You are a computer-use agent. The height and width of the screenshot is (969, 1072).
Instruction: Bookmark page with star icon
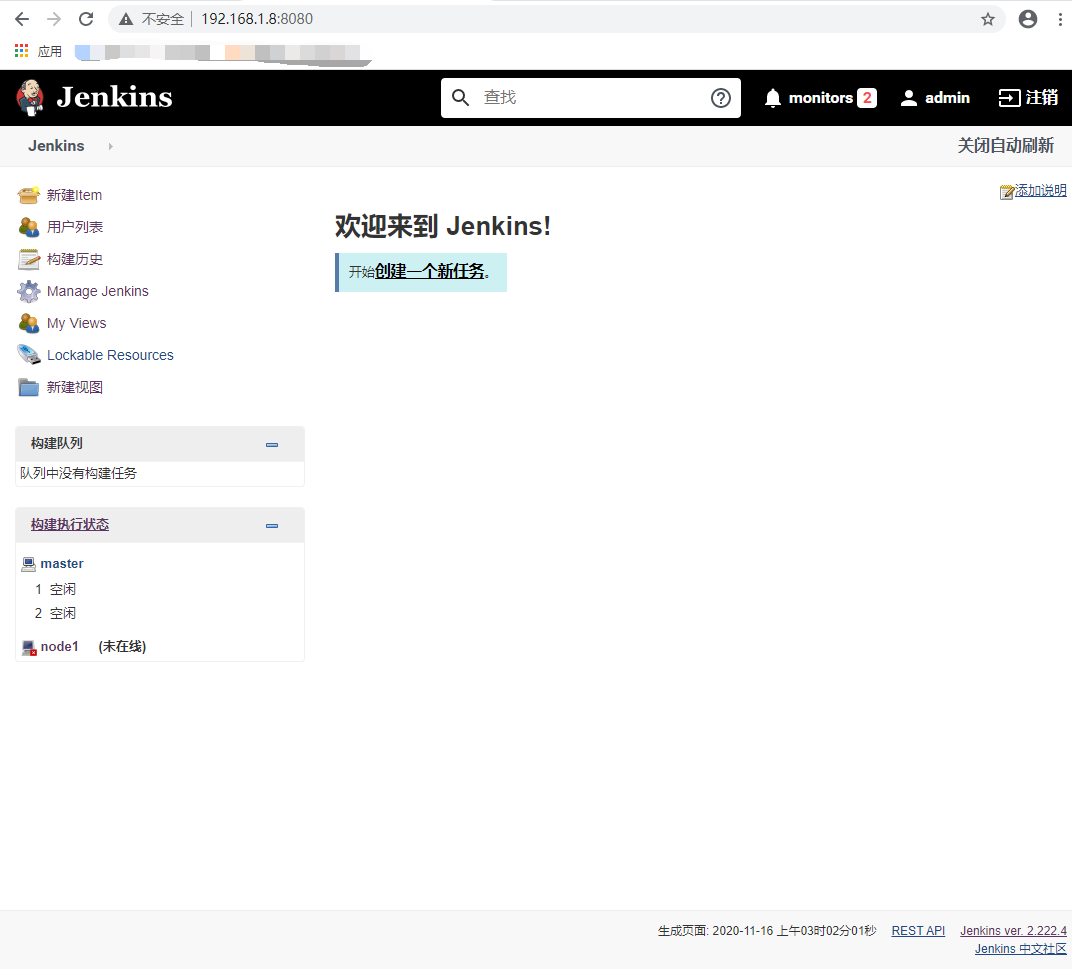tap(987, 19)
